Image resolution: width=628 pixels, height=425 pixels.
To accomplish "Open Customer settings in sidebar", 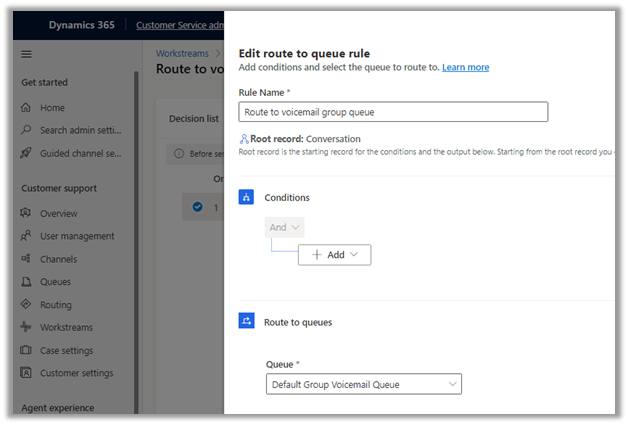I will [x=76, y=374].
